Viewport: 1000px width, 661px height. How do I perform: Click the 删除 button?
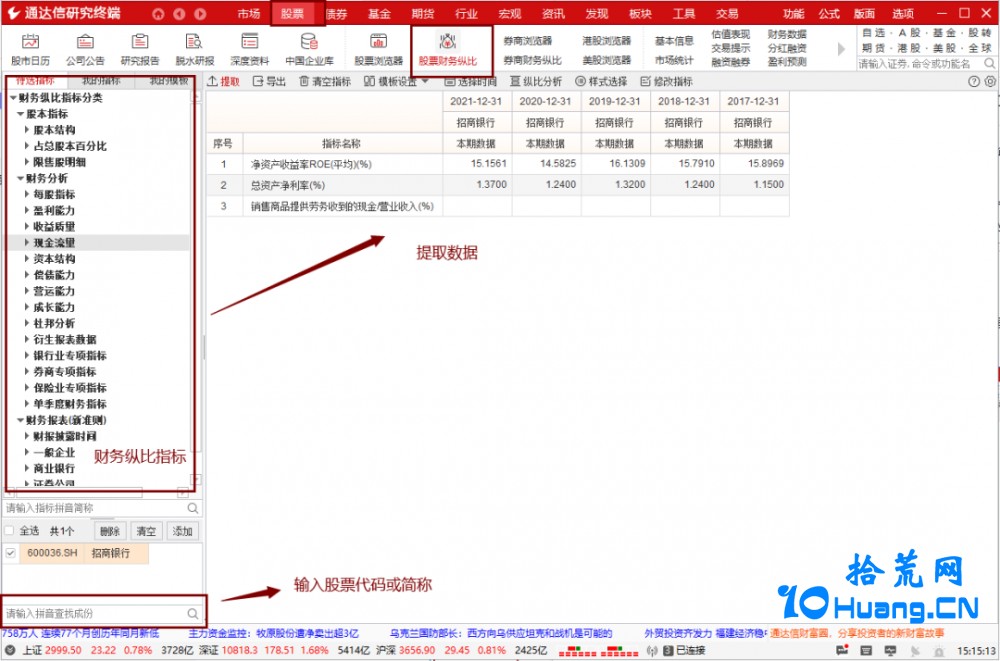110,531
